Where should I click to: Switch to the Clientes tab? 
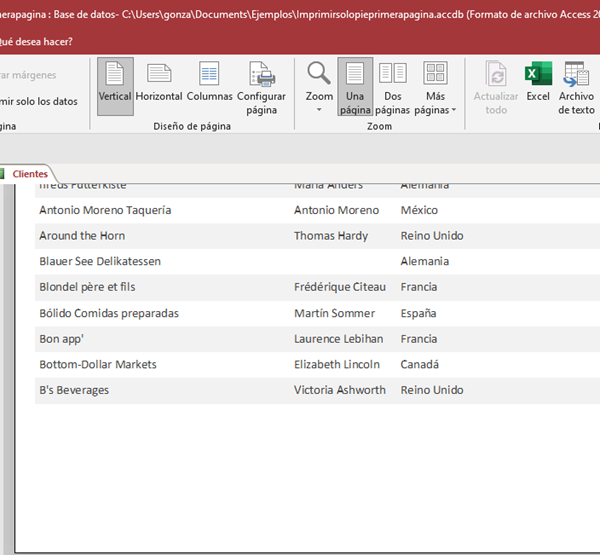pos(29,174)
